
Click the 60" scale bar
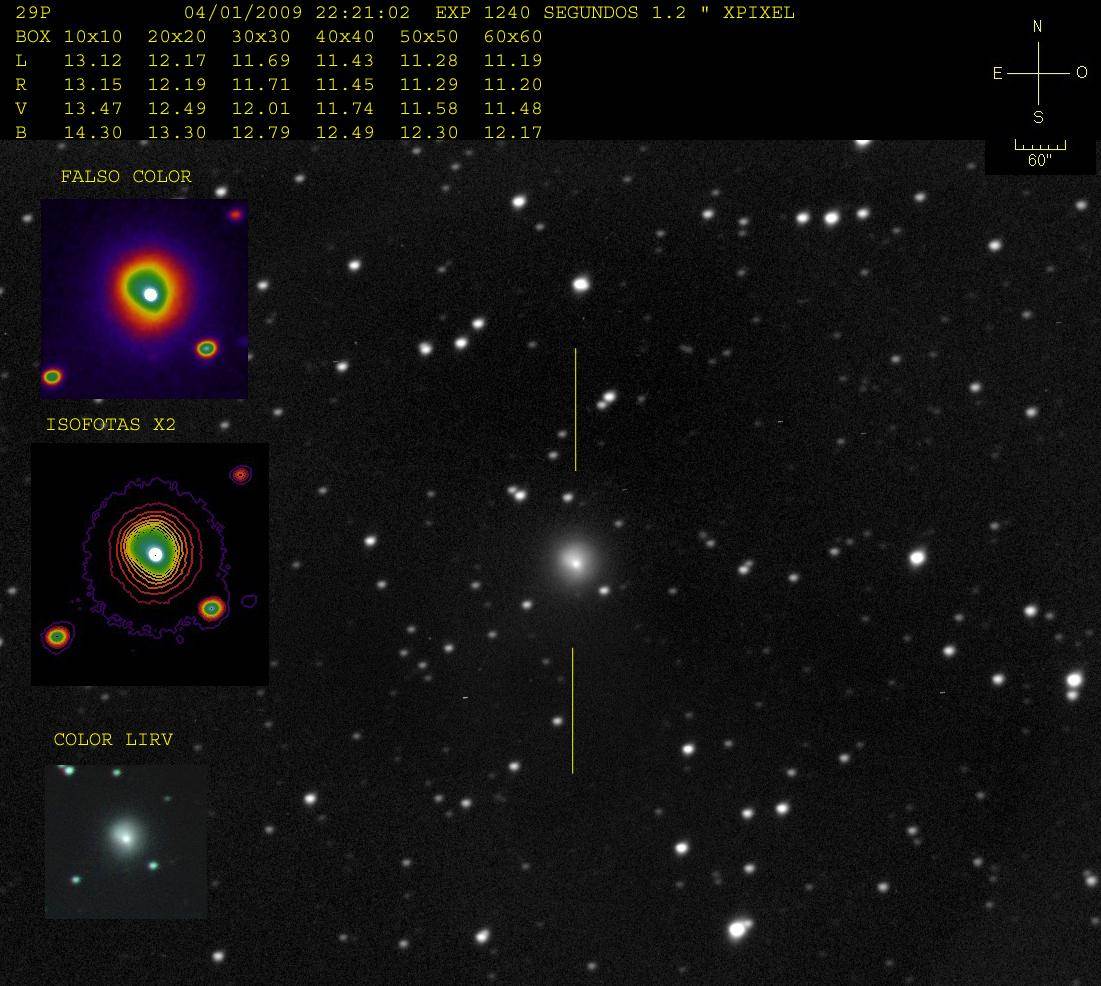coord(1040,153)
